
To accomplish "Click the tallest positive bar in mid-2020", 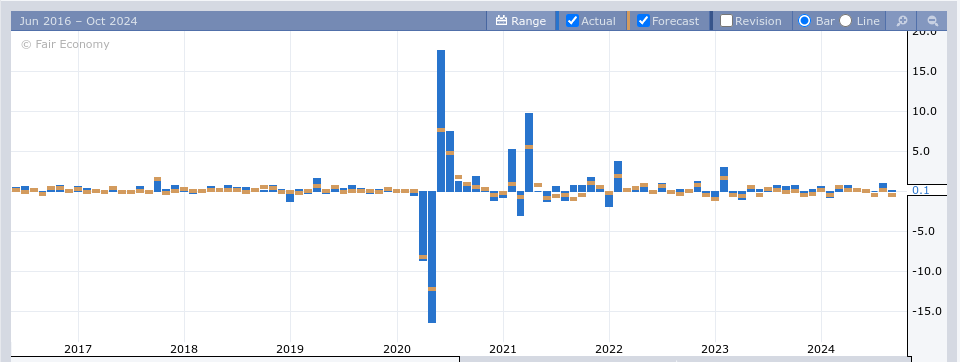I will coord(441,120).
